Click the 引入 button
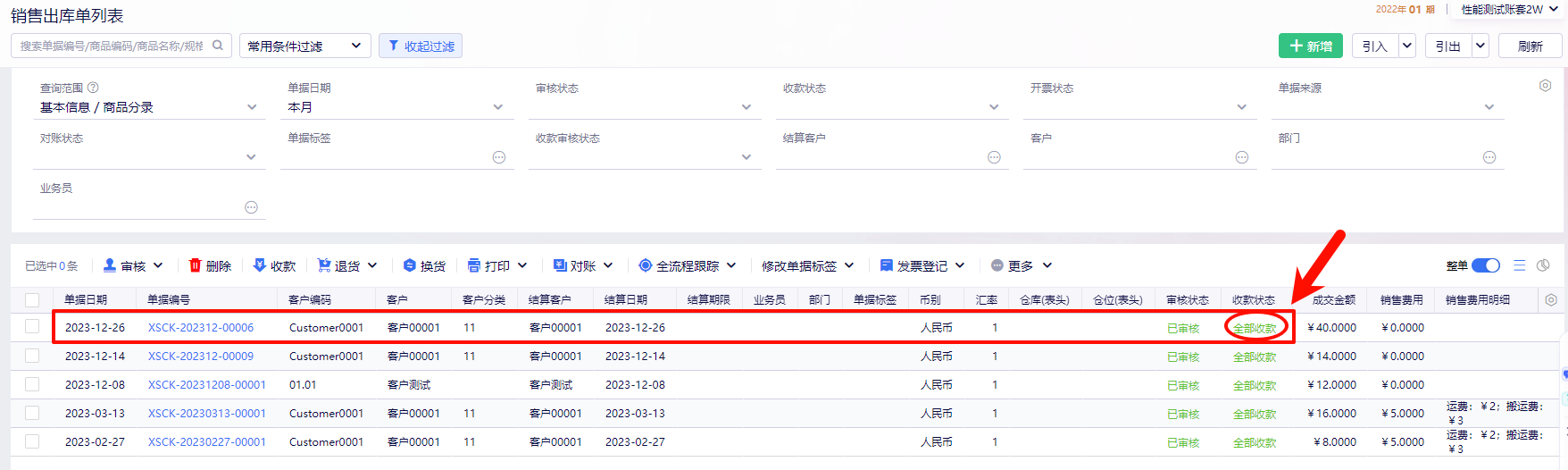Screen dimensions: 1568x470 point(1375,46)
